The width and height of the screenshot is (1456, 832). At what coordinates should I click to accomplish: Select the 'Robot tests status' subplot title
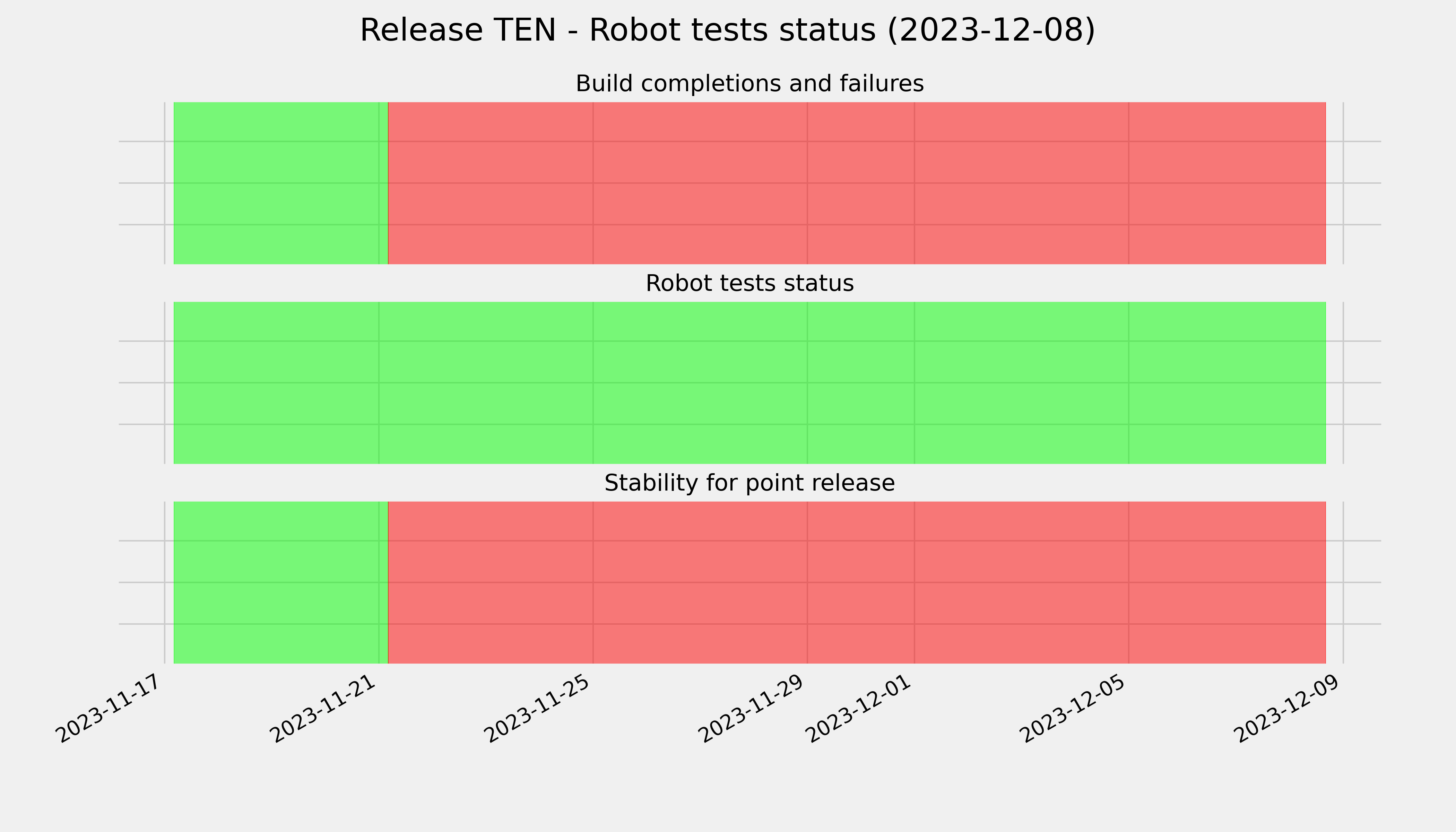[x=749, y=283]
